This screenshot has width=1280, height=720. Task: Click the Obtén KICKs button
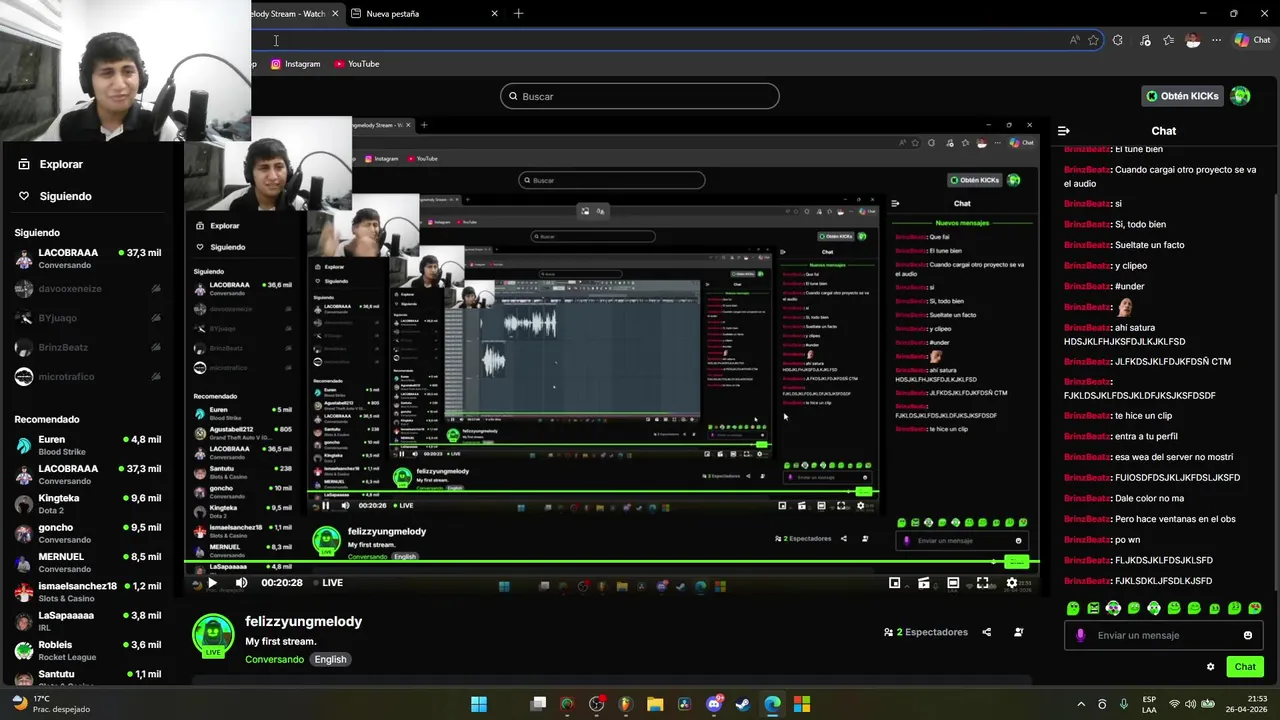tap(1183, 96)
